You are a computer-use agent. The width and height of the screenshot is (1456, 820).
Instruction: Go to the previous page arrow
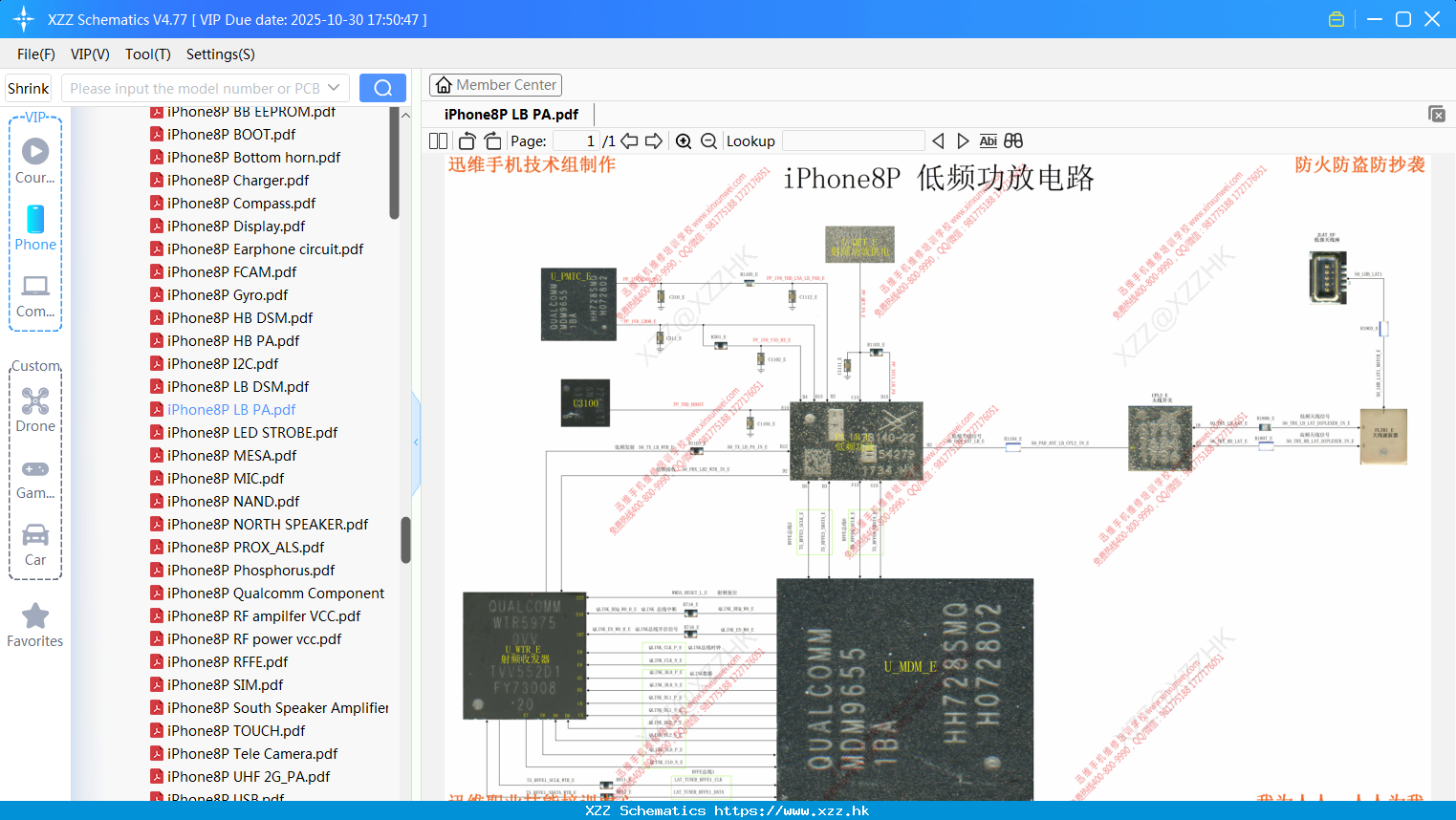(x=629, y=140)
